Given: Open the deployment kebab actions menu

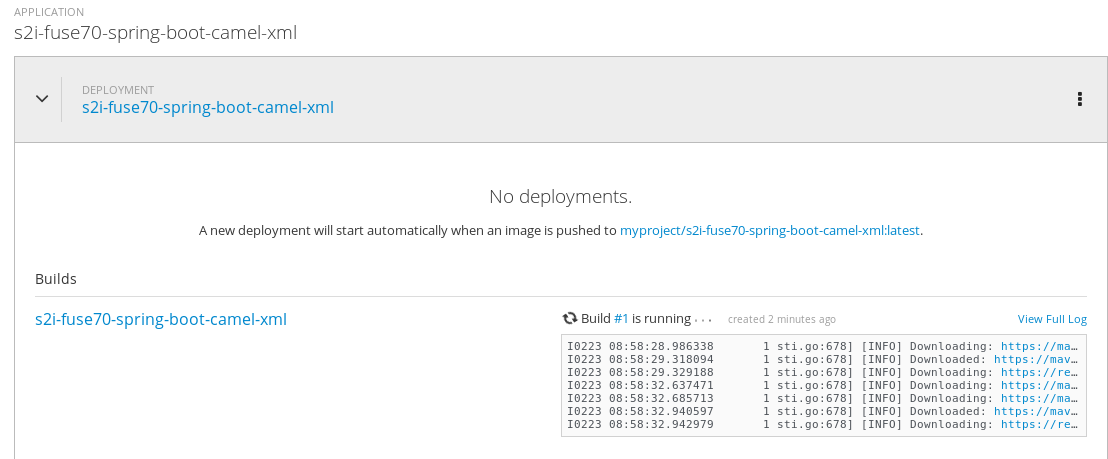Looking at the screenshot, I should [1079, 99].
